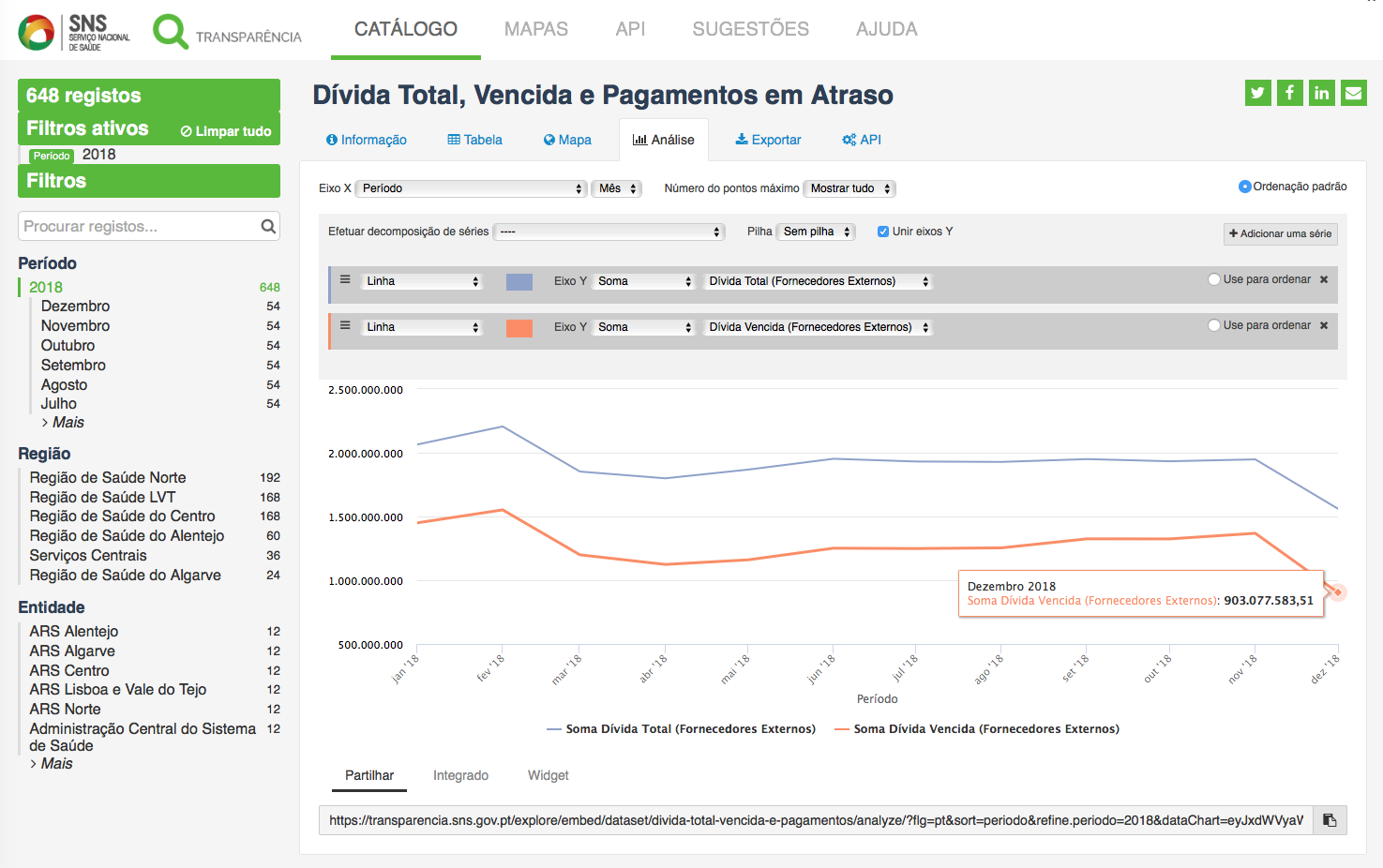Share the dataset on Facebook
The height and width of the screenshot is (868, 1383).
pos(1290,93)
